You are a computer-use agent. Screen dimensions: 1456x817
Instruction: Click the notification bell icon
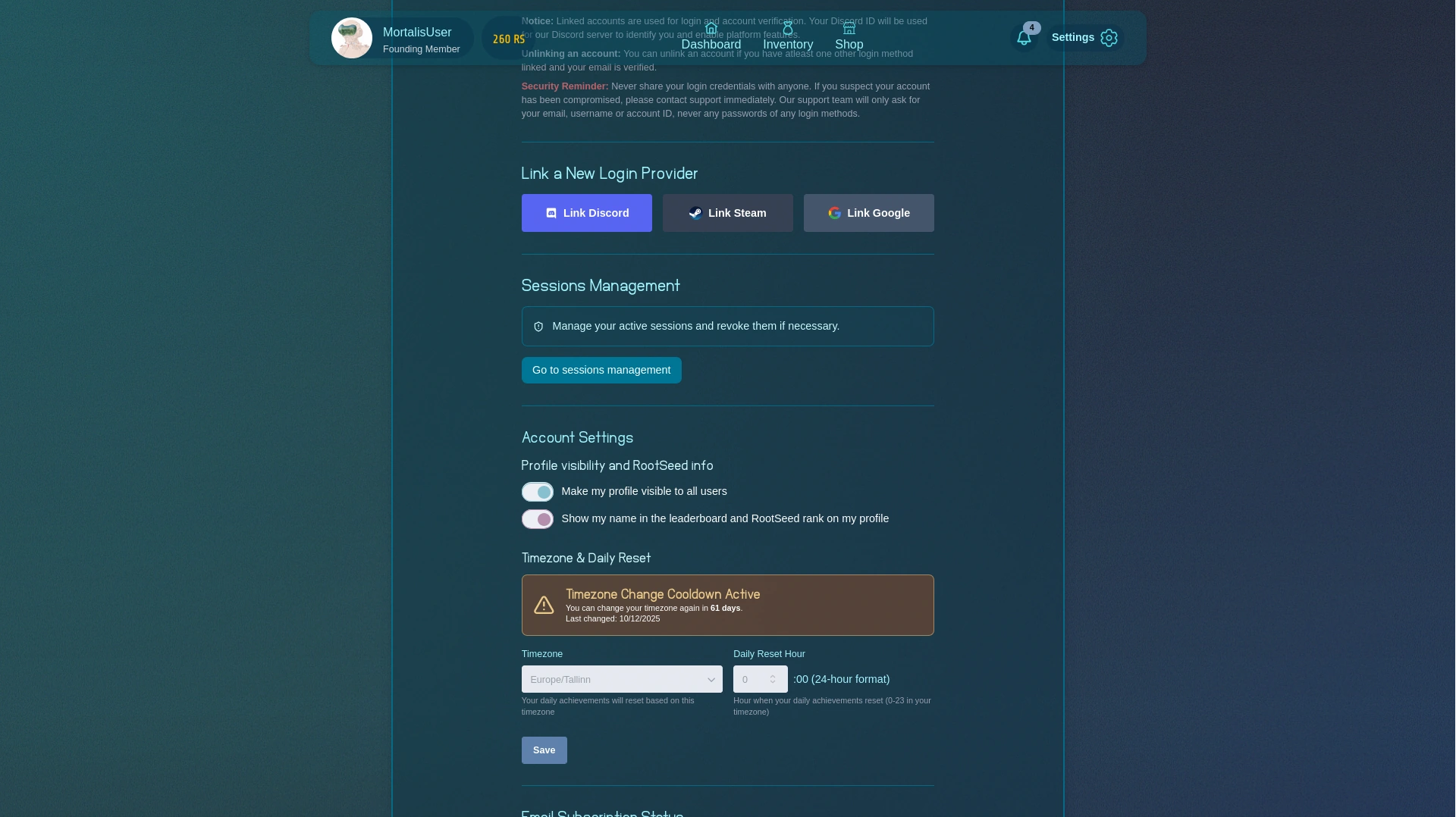pyautogui.click(x=1024, y=38)
